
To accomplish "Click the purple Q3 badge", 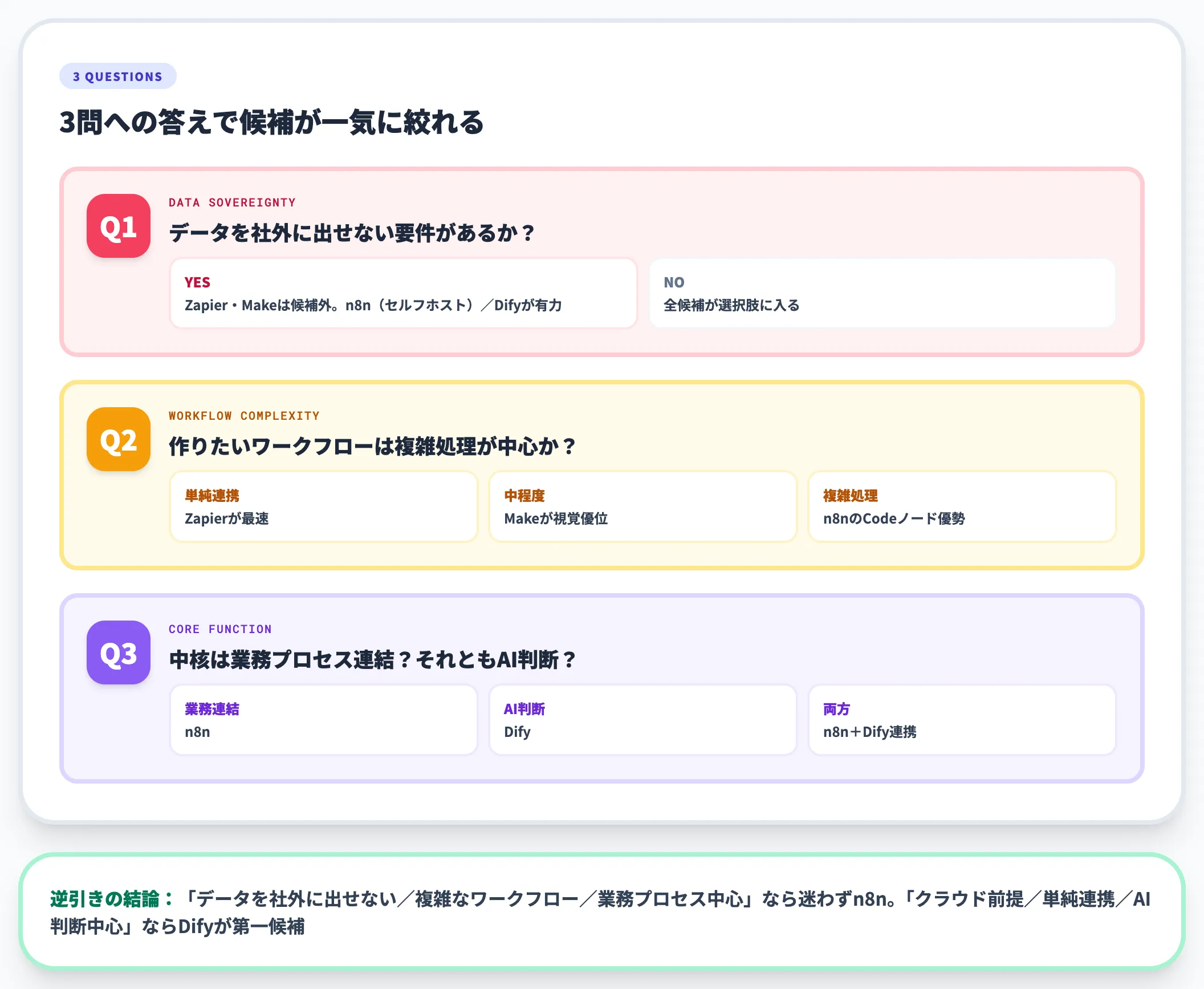I will (119, 652).
